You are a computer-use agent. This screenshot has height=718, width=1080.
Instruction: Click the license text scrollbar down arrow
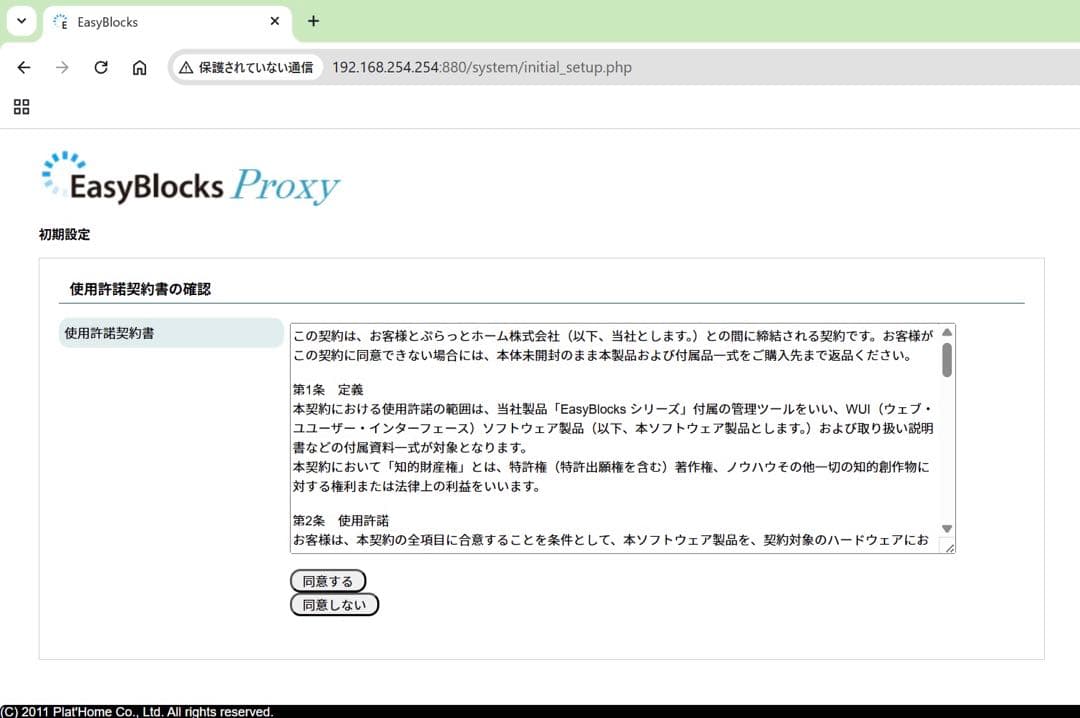[946, 528]
